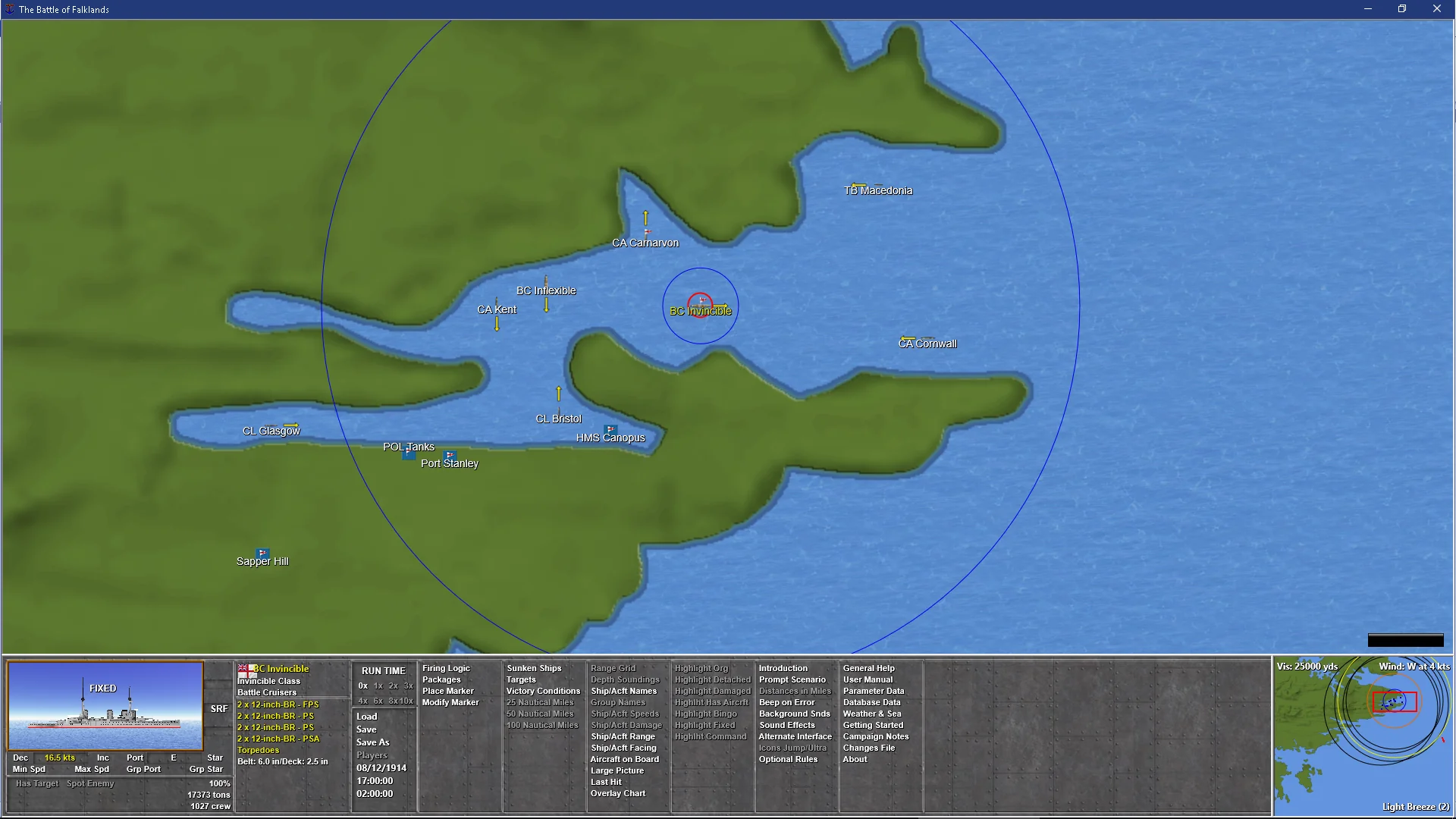Open the User Manual help item

pyautogui.click(x=868, y=679)
